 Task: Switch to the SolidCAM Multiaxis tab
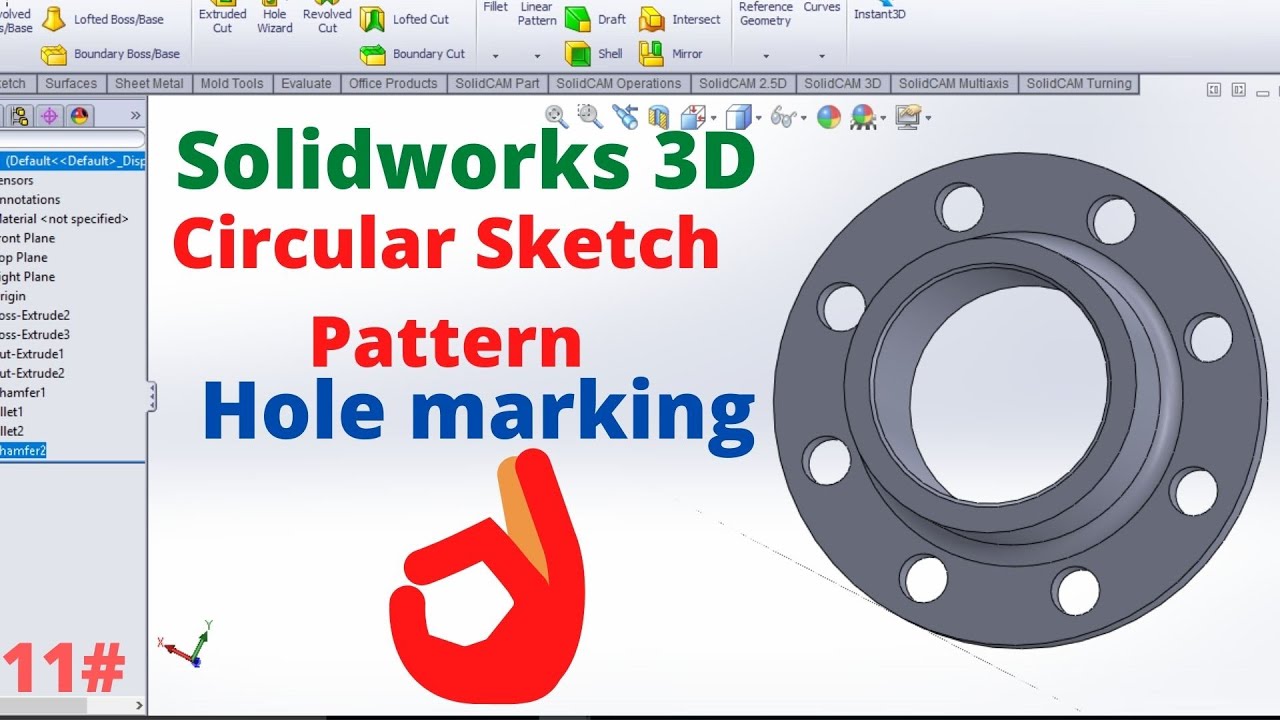954,84
